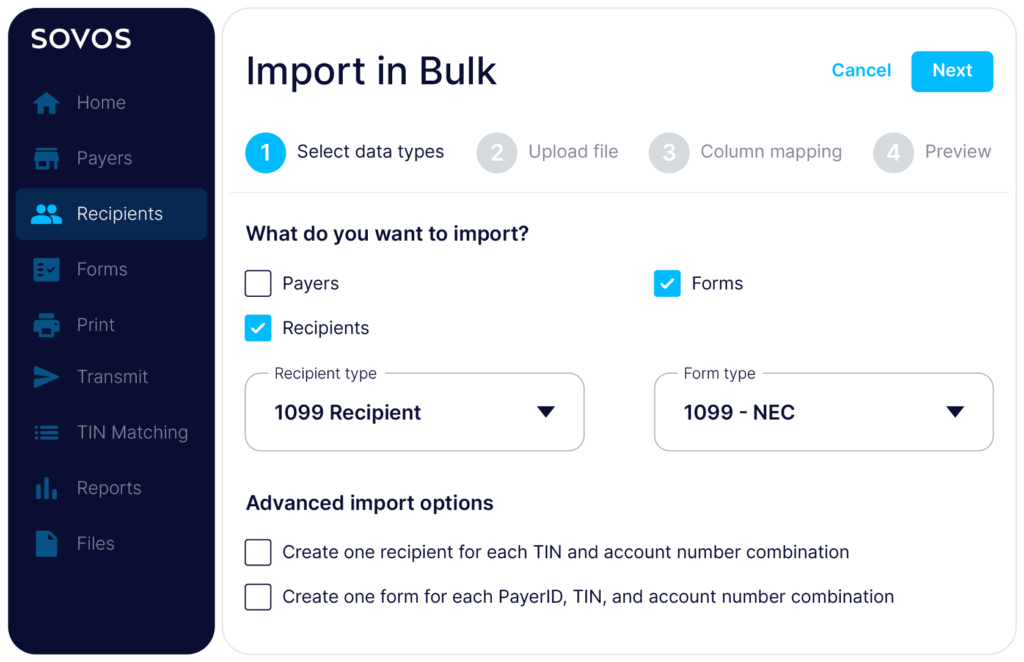Click the Print printer icon
The image size is (1024, 662).
46,325
